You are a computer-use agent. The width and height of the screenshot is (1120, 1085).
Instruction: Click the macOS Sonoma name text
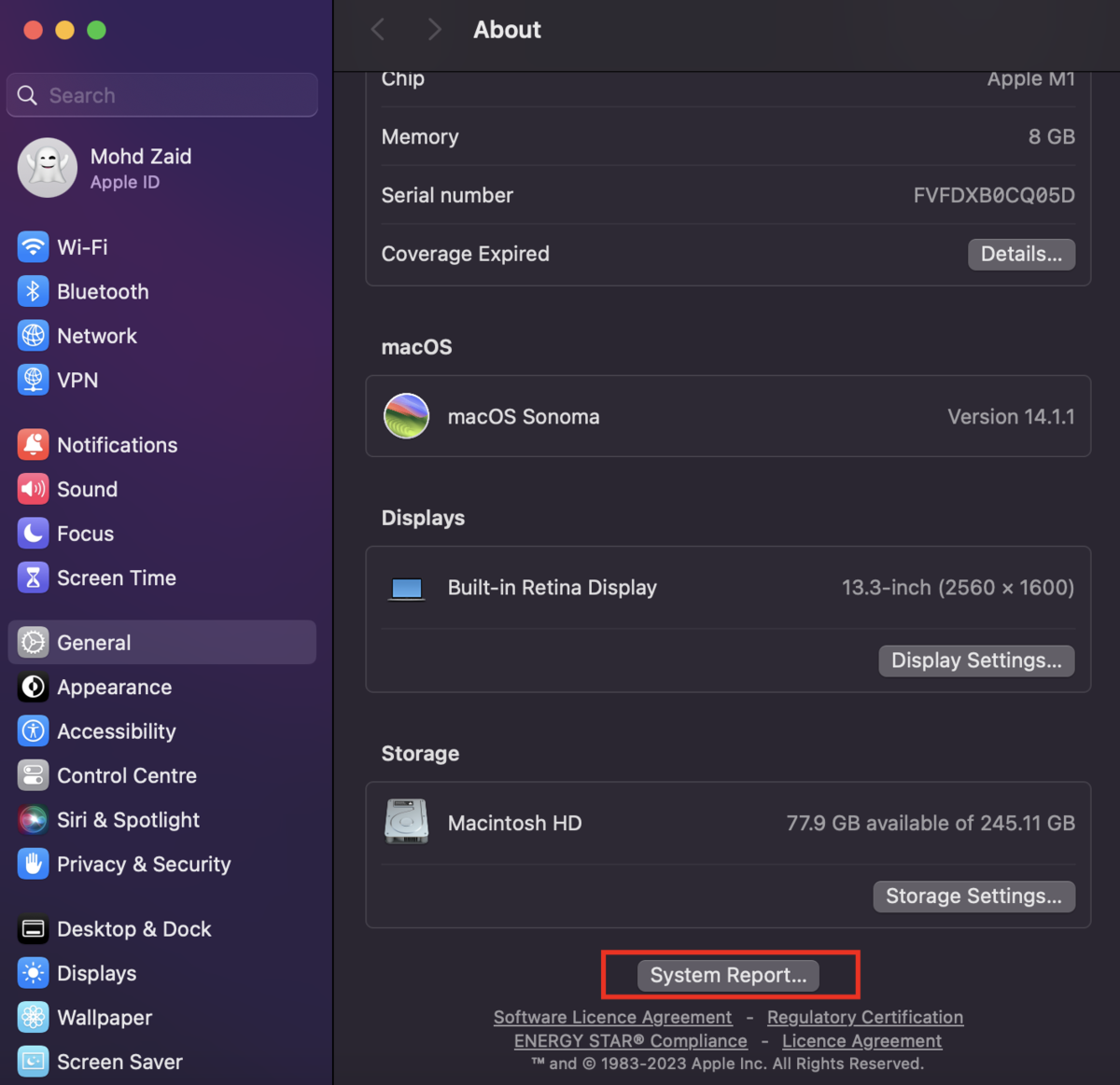click(x=524, y=416)
